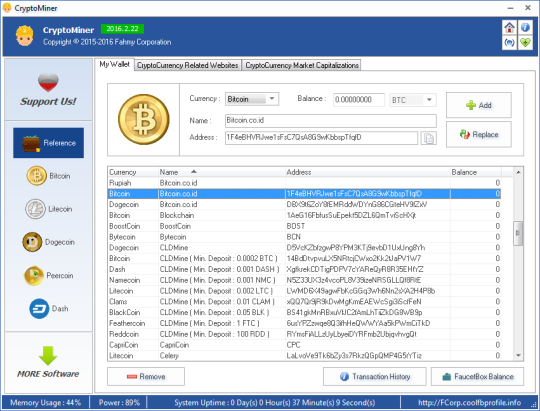The height and width of the screenshot is (411, 540).
Task: Select the Reference wallet item in the sidebar
Action: pos(49,143)
